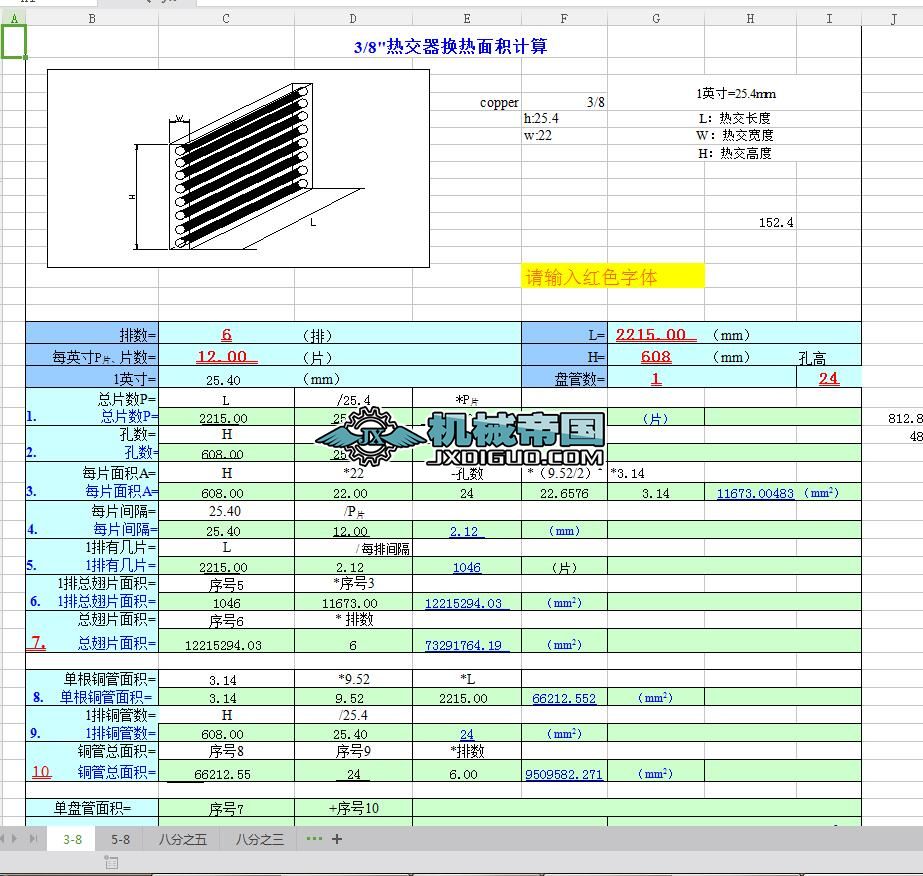This screenshot has width=923, height=876.
Task: Click the result 12215294.03 underlined cell
Action: 467,603
